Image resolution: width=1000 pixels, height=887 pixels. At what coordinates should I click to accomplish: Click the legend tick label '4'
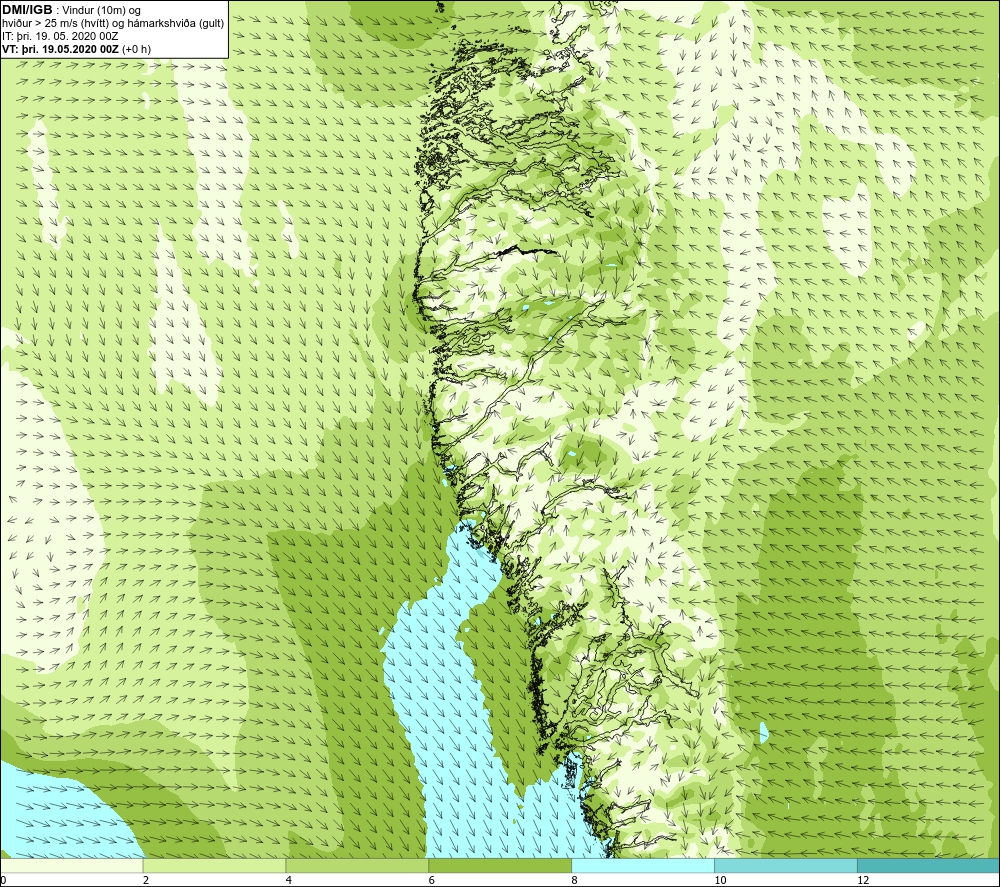289,880
